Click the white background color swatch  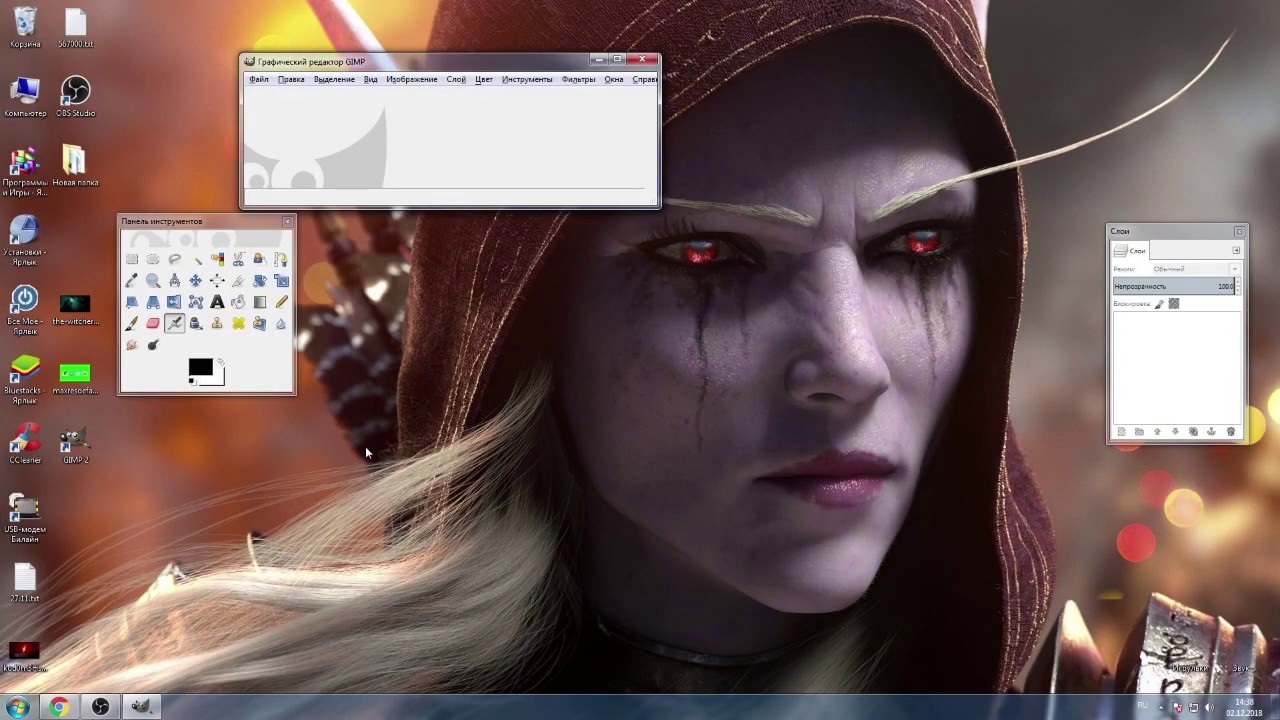click(x=220, y=379)
